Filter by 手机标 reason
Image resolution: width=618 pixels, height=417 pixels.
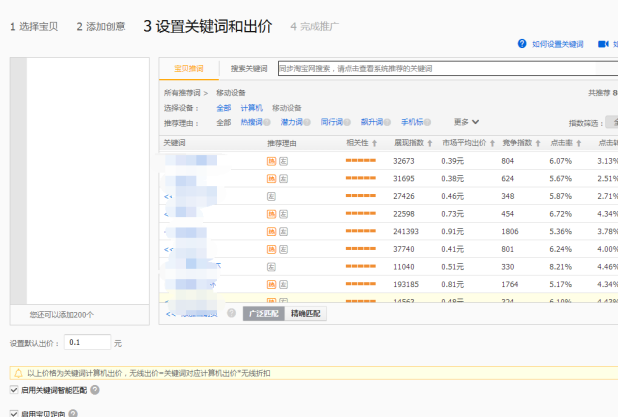click(x=412, y=122)
